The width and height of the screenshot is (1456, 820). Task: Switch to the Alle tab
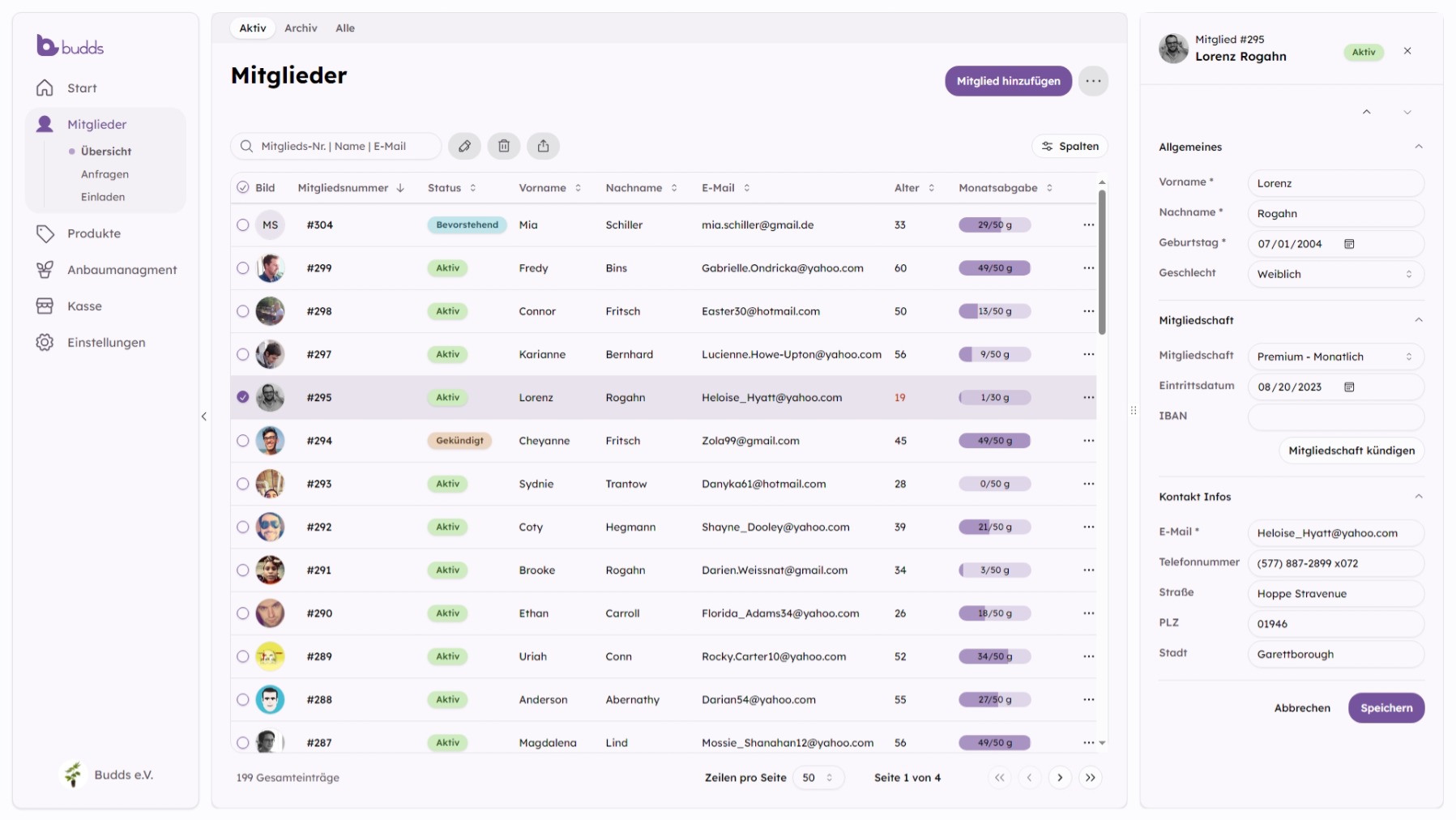pyautogui.click(x=345, y=28)
